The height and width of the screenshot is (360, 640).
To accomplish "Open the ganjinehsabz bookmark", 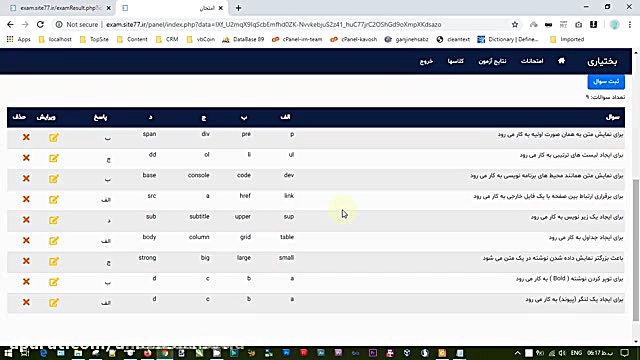I will (x=407, y=40).
